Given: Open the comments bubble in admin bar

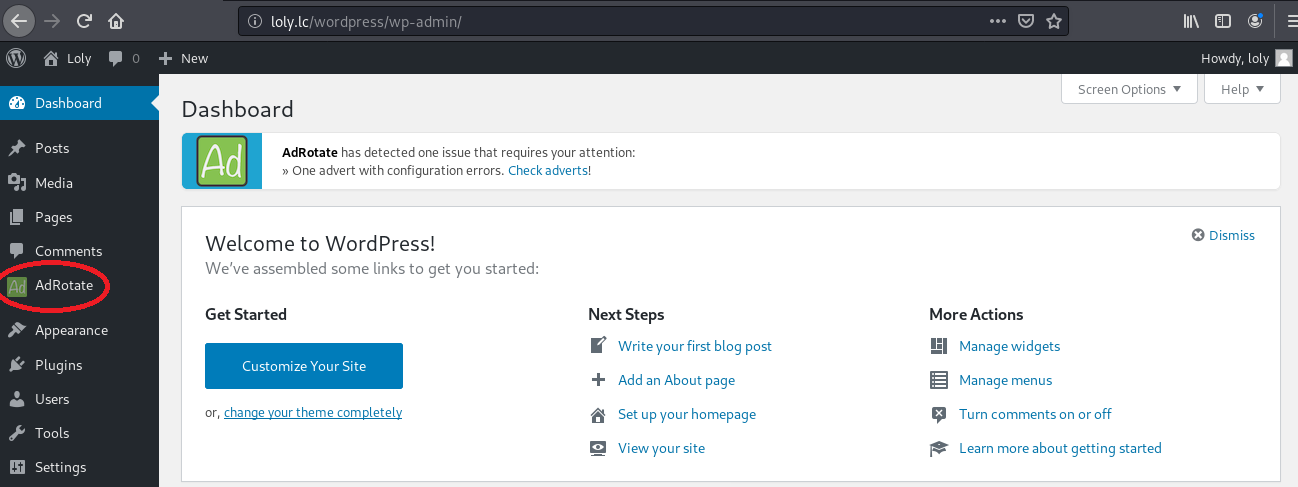Looking at the screenshot, I should click(123, 58).
